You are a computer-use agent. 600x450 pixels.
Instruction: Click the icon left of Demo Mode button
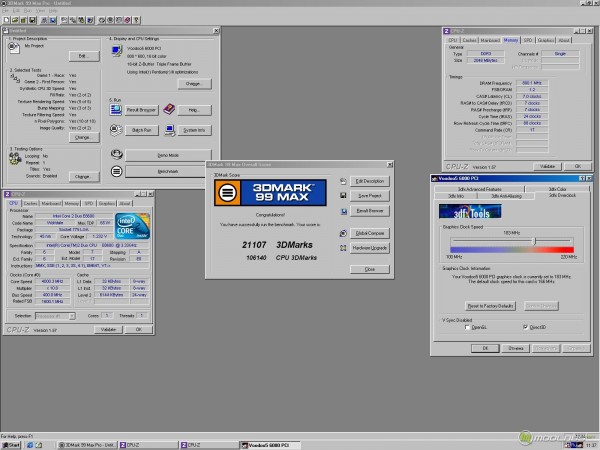pos(116,154)
